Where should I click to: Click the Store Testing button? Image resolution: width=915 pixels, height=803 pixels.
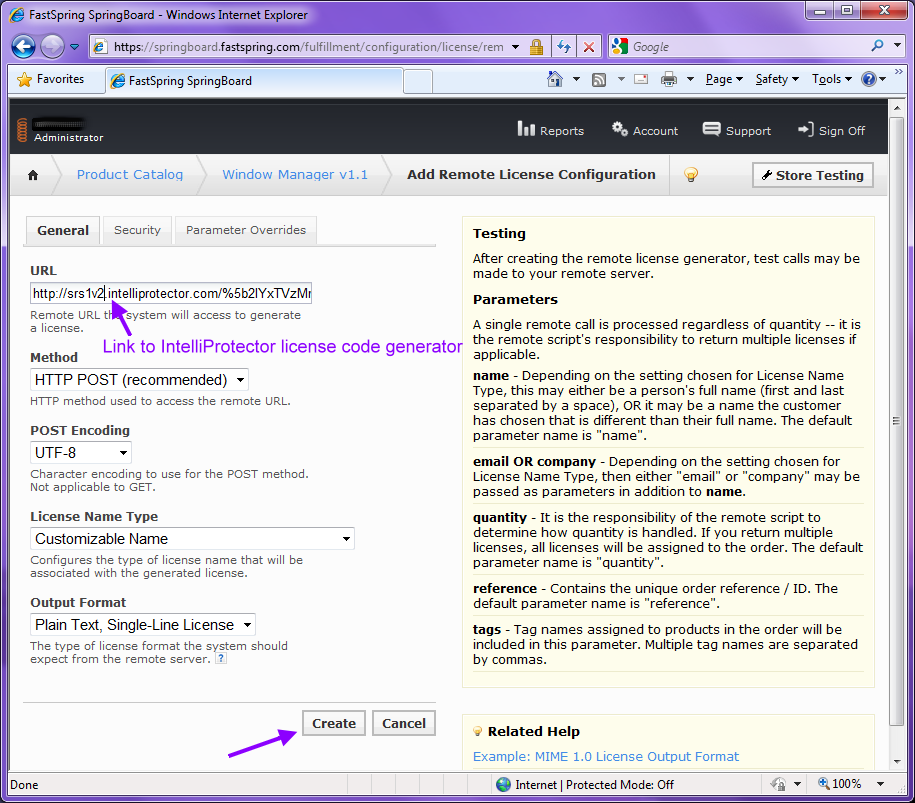point(813,175)
